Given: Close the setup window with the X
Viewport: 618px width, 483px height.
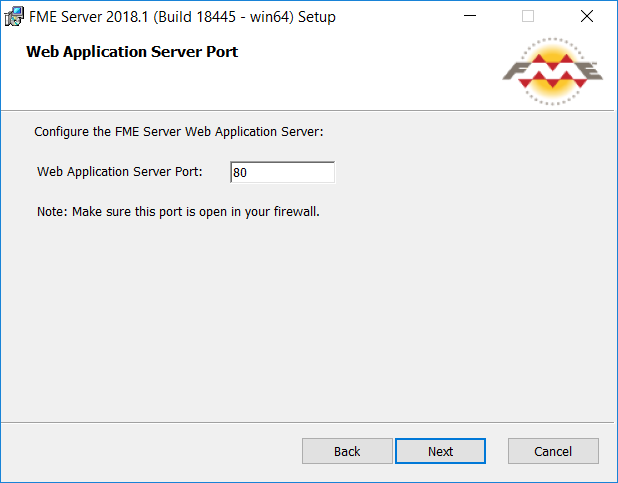Looking at the screenshot, I should pos(586,16).
